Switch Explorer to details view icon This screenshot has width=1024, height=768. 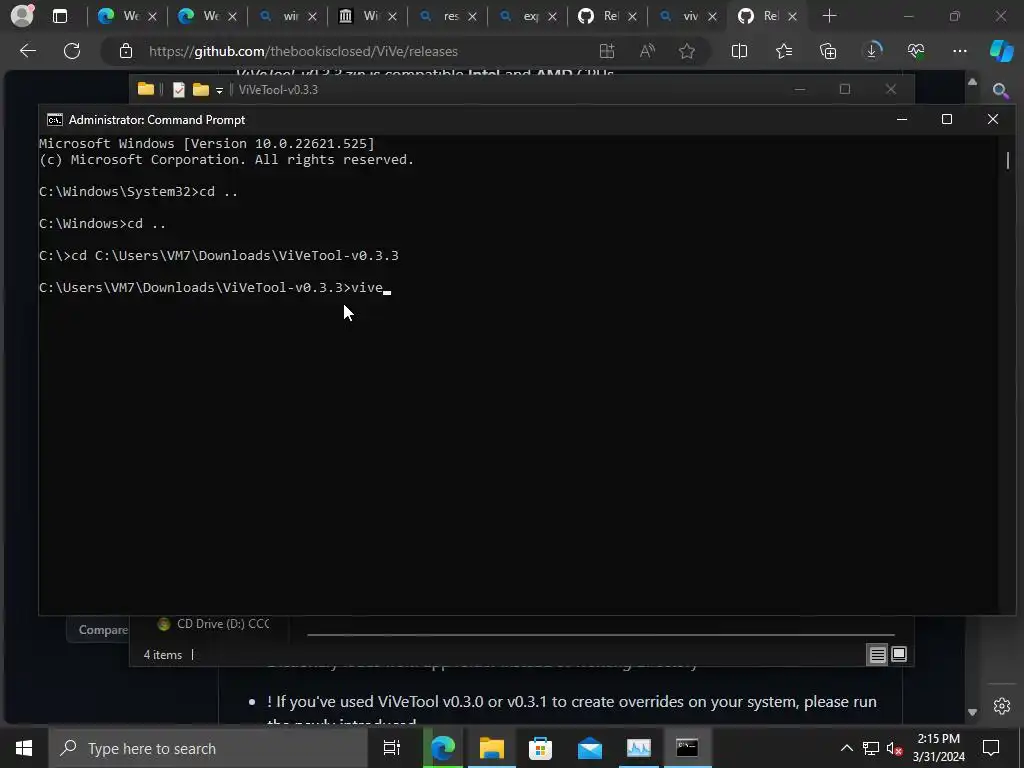coord(877,654)
